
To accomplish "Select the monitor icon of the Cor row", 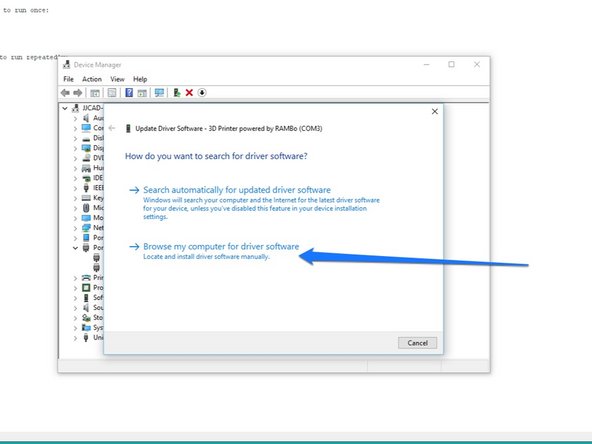I will point(86,128).
